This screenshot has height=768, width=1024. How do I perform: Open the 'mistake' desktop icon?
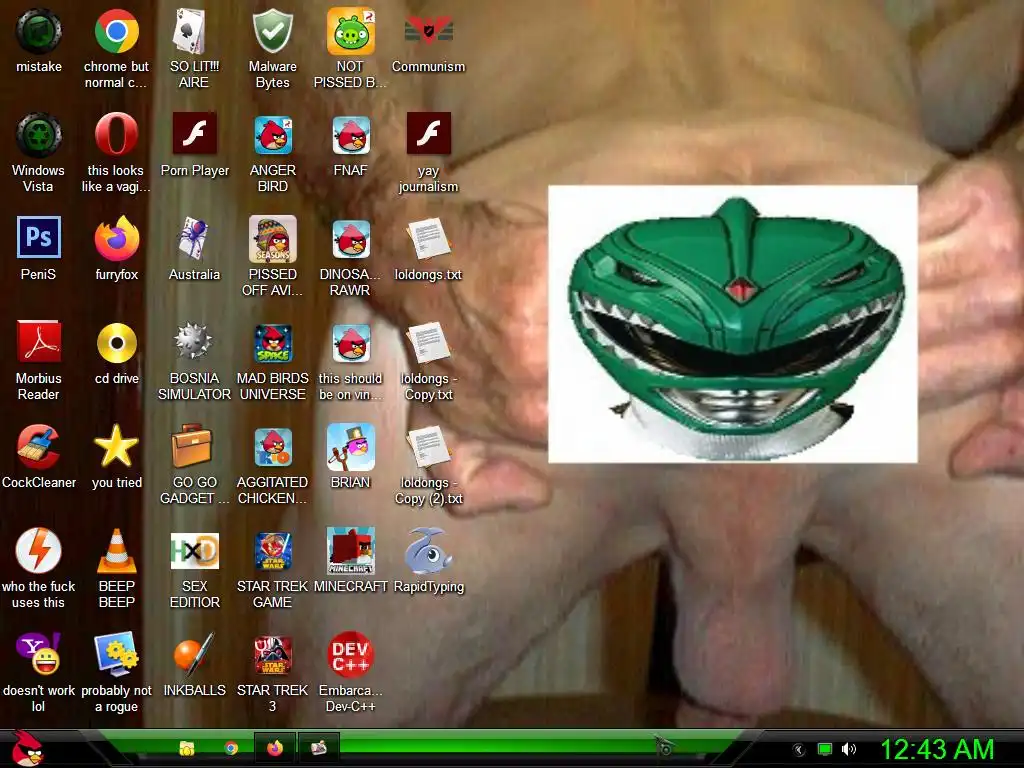(39, 31)
